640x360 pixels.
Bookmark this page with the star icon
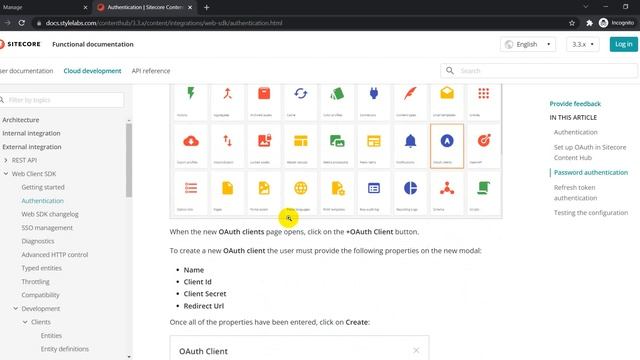[x=572, y=23]
